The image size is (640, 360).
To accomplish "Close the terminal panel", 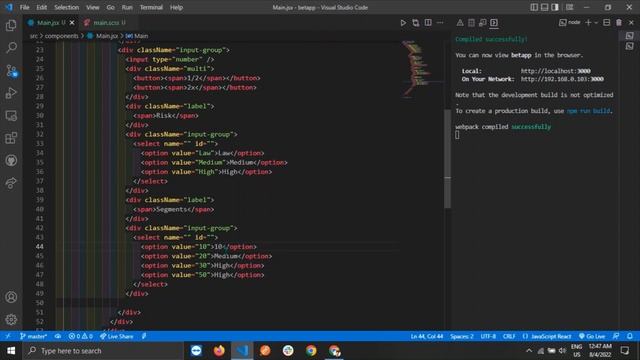I will coord(631,23).
